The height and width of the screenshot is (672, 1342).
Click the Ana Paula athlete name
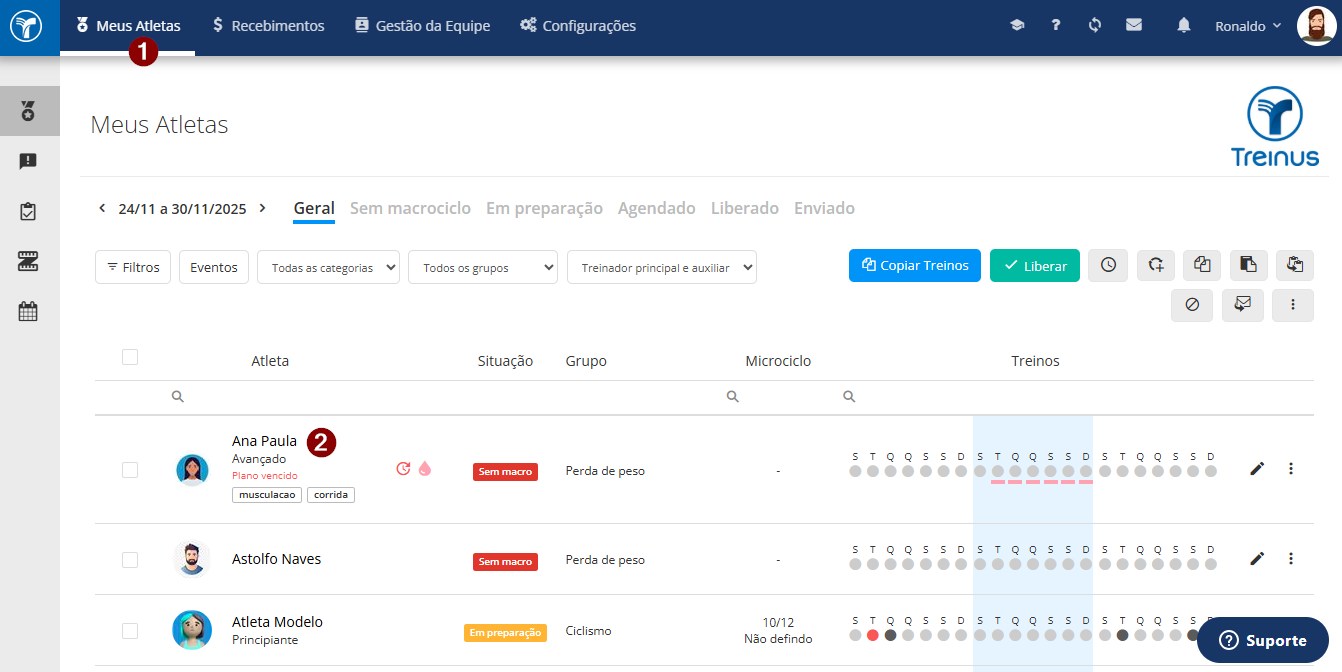pos(264,441)
